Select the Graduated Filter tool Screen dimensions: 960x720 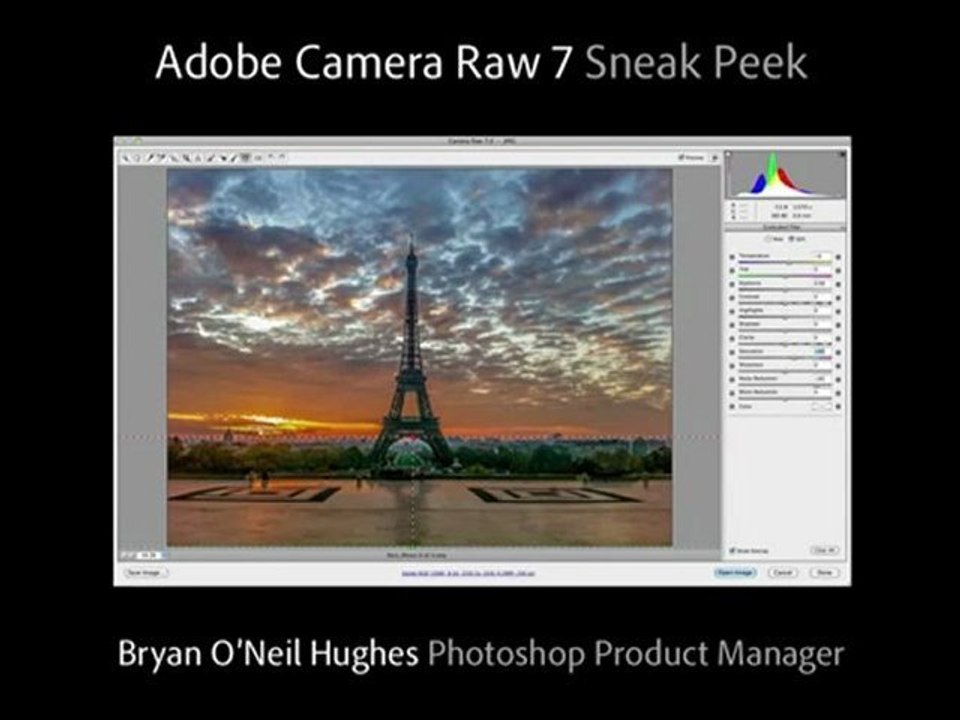[245, 157]
